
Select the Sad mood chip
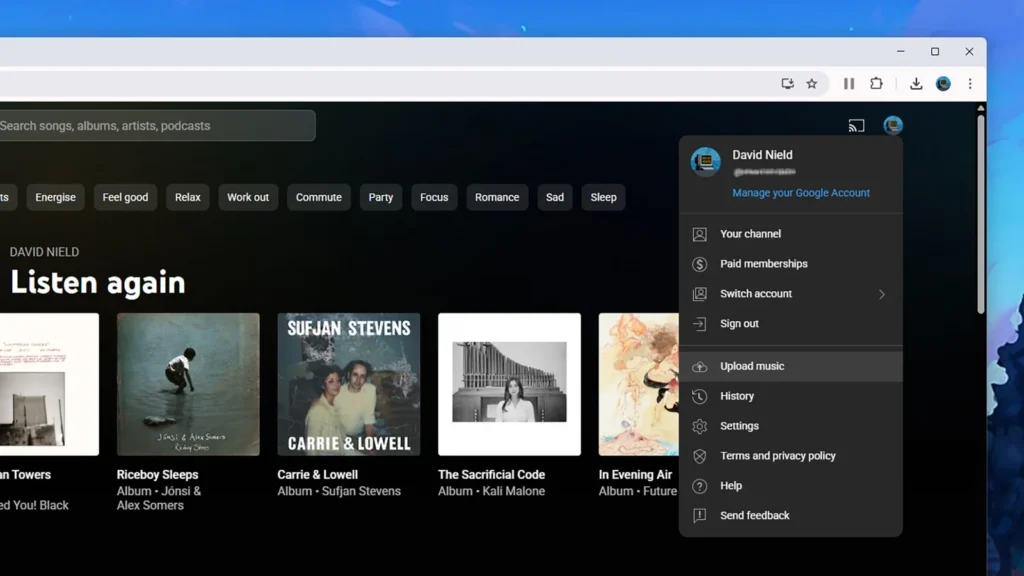(555, 197)
